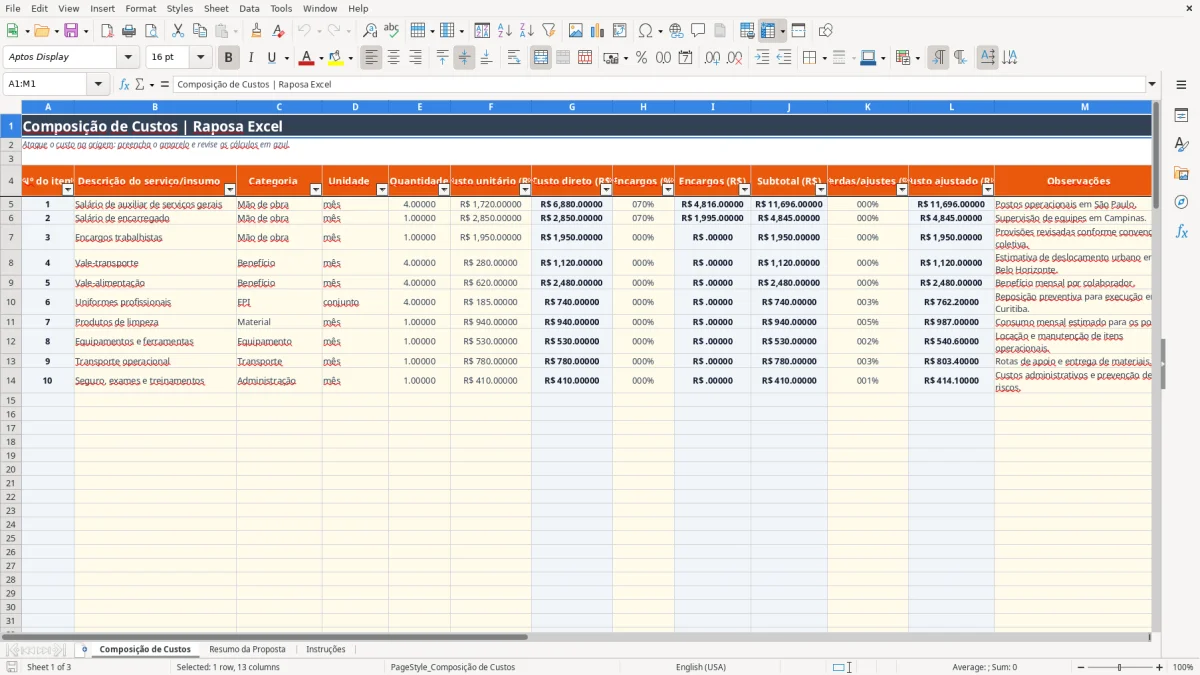Open Find & Replace
This screenshot has height=675, width=1200.
pos(370,31)
